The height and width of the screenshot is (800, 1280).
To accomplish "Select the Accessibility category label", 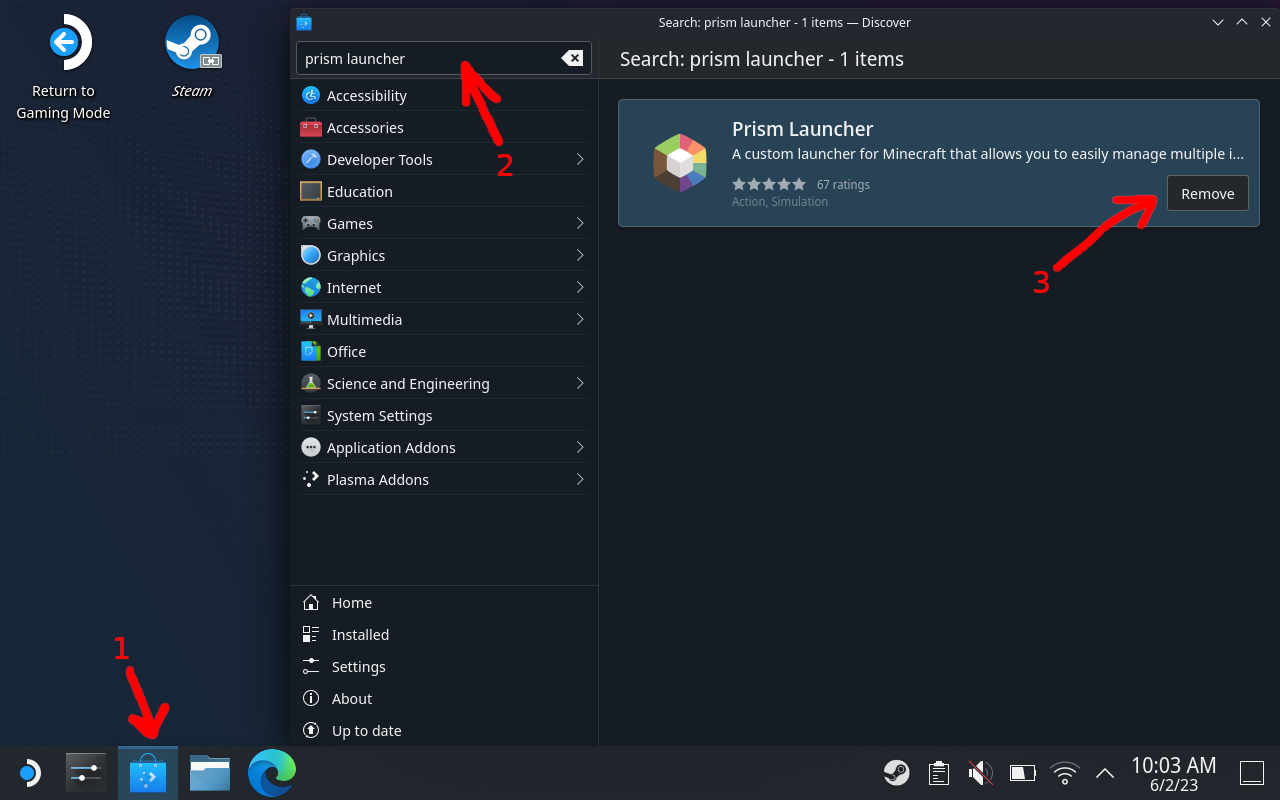I will tap(366, 96).
